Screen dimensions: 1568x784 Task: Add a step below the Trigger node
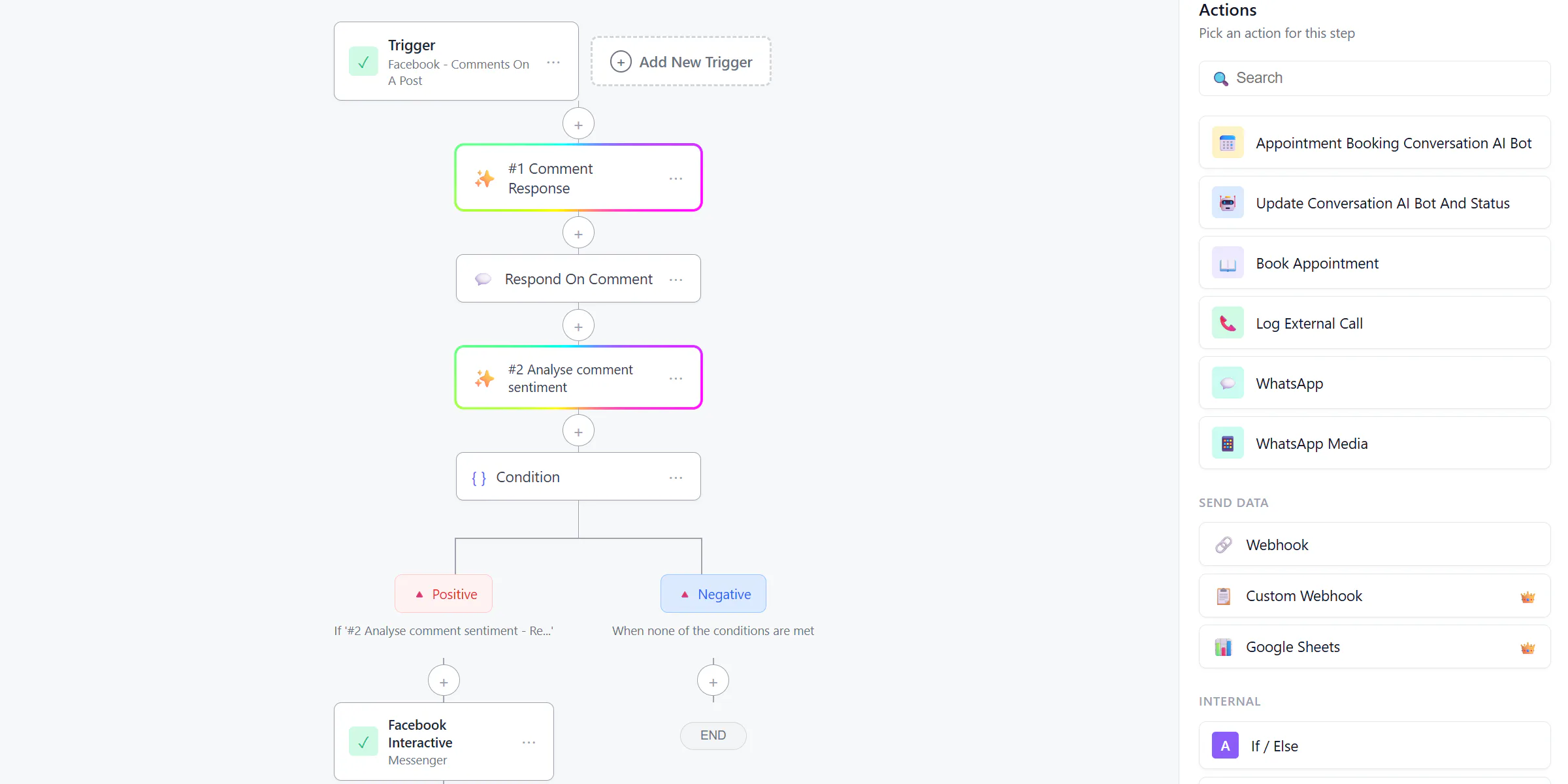(578, 124)
